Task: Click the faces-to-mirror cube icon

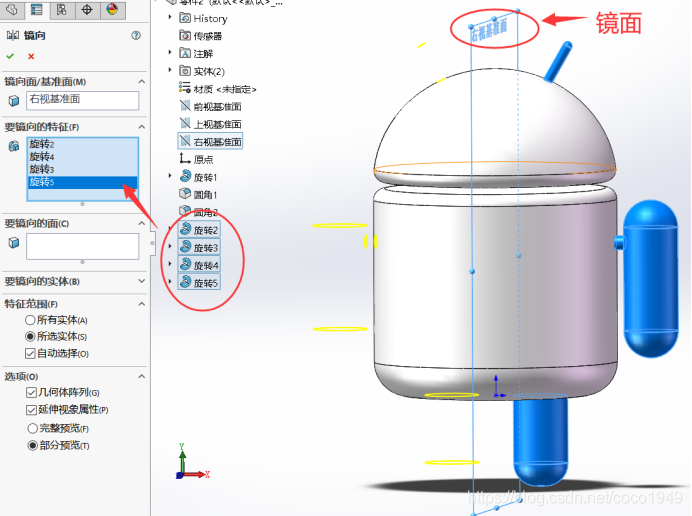Action: (14, 243)
